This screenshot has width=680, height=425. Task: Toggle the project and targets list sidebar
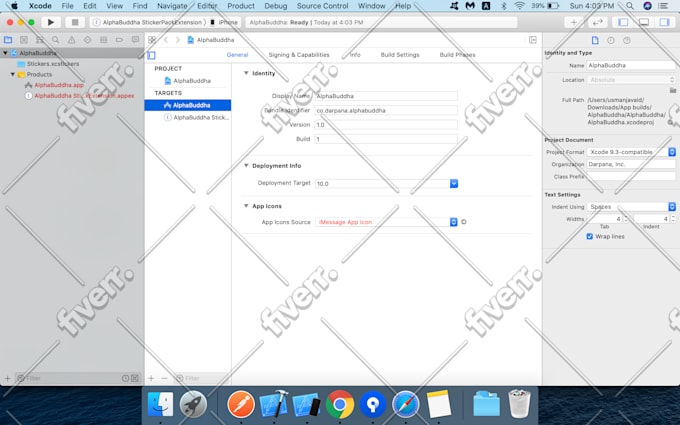coord(151,55)
